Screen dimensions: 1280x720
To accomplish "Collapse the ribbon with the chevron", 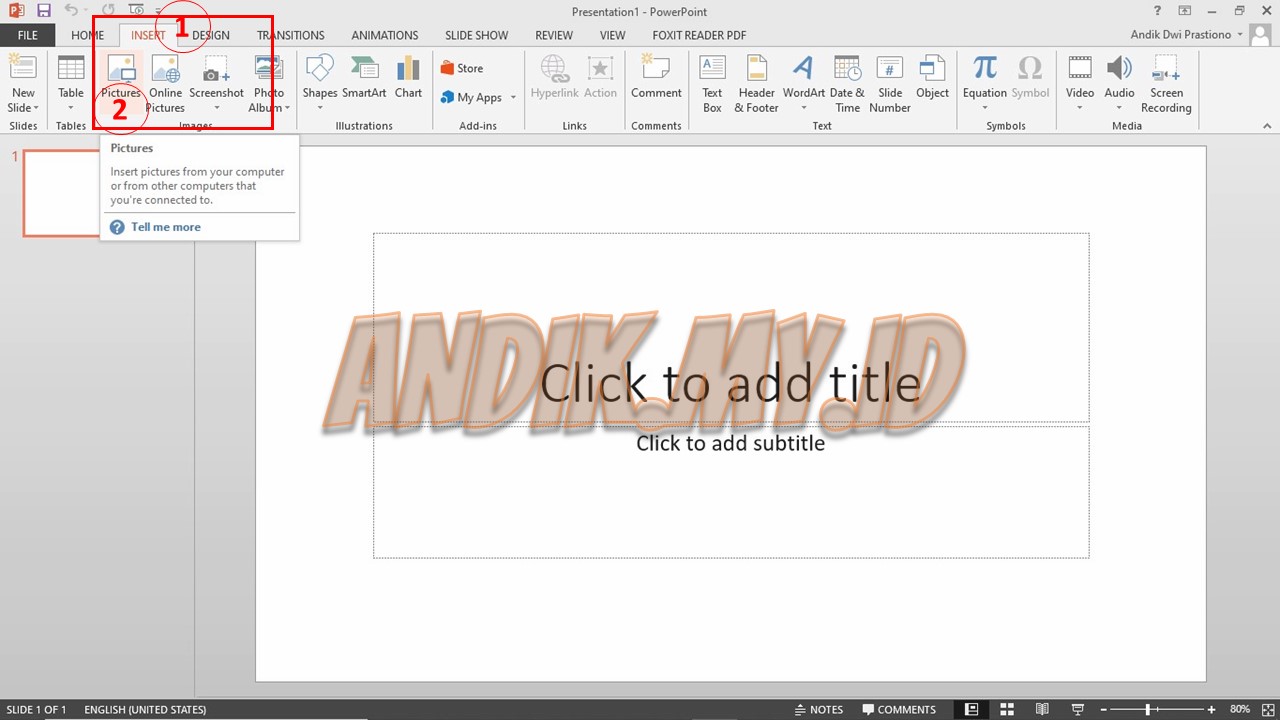I will pos(1267,126).
